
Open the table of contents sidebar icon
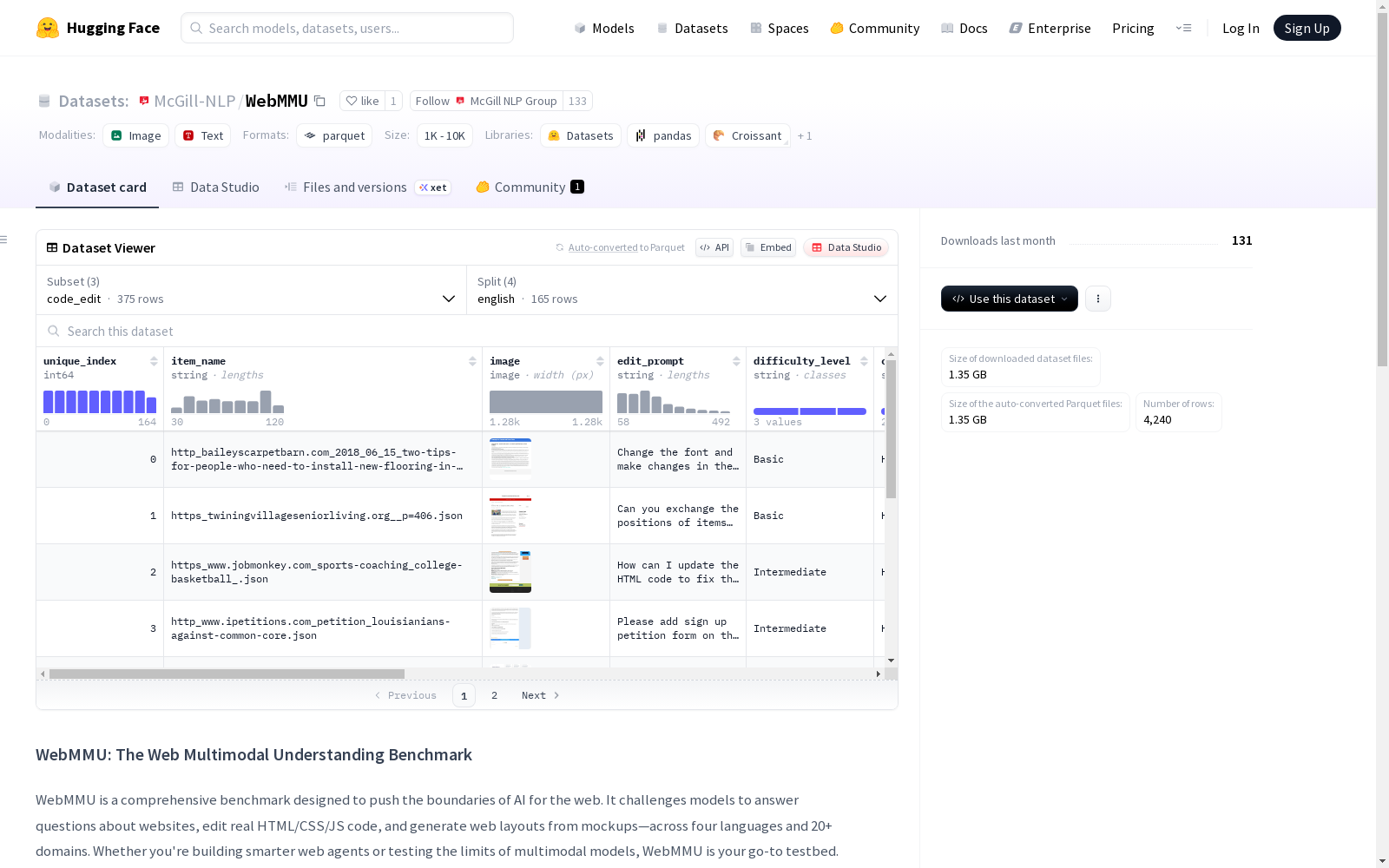tap(4, 240)
